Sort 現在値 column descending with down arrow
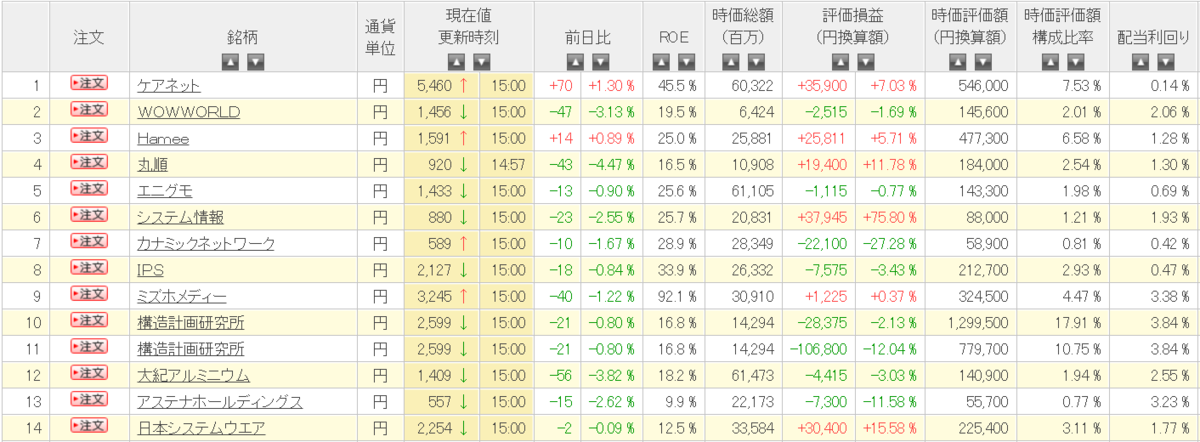The image size is (1200, 442). point(482,62)
